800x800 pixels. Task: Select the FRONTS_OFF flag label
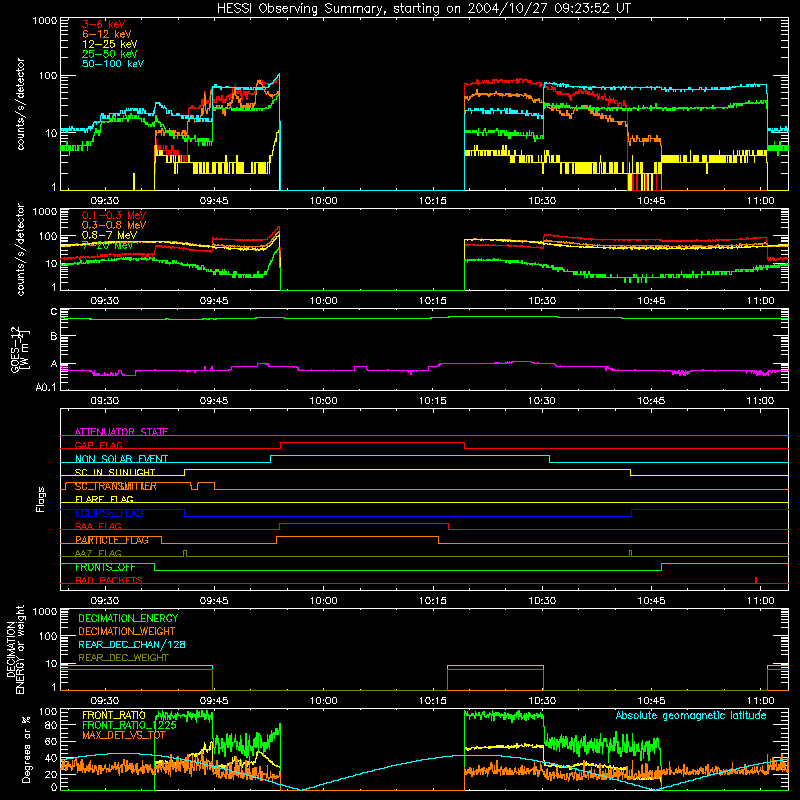[105, 567]
